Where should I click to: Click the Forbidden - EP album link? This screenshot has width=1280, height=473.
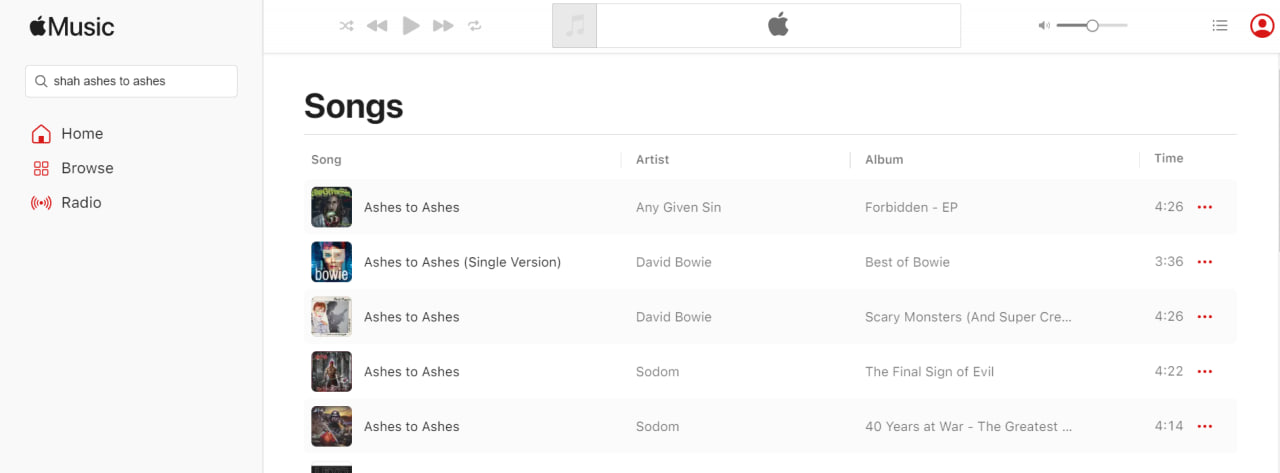[x=911, y=207]
